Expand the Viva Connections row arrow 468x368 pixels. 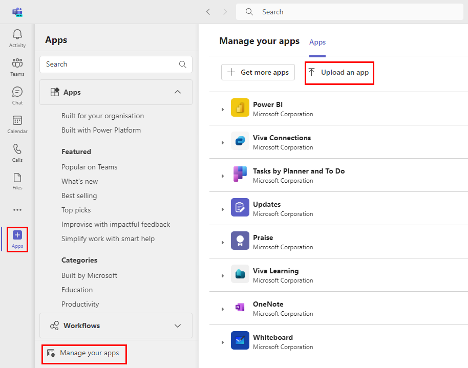point(223,143)
